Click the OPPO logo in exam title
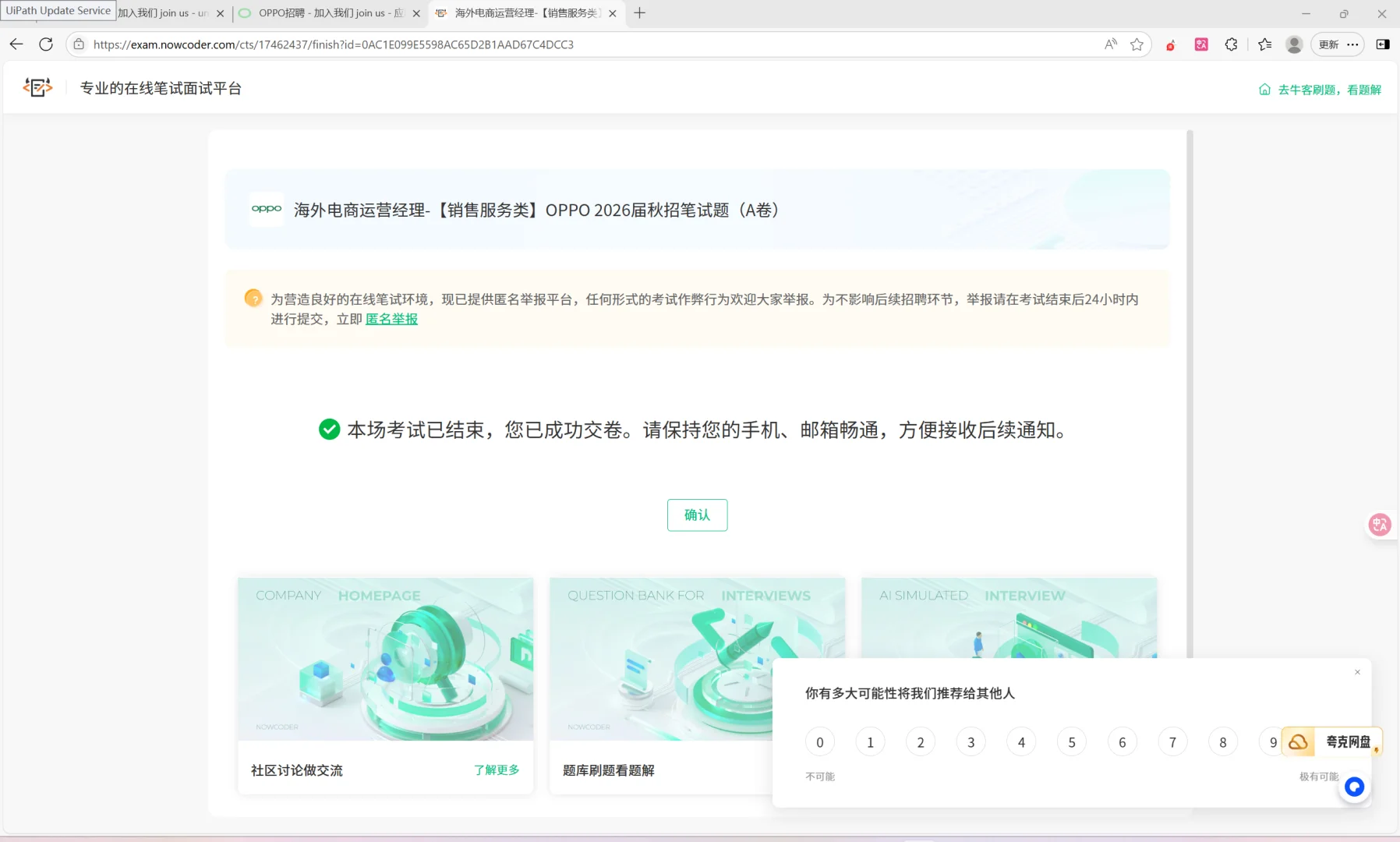 point(267,209)
